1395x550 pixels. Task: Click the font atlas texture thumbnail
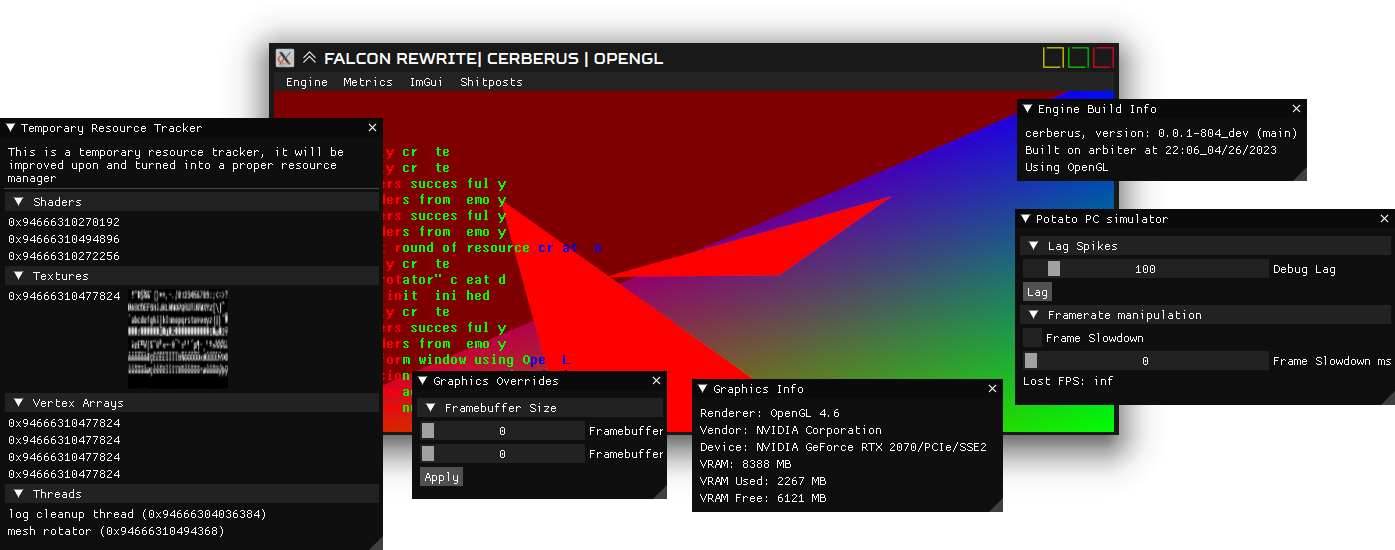[x=178, y=339]
